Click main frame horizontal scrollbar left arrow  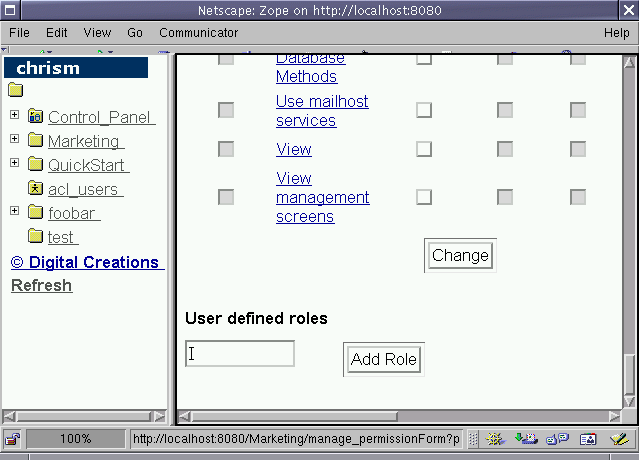coord(185,416)
